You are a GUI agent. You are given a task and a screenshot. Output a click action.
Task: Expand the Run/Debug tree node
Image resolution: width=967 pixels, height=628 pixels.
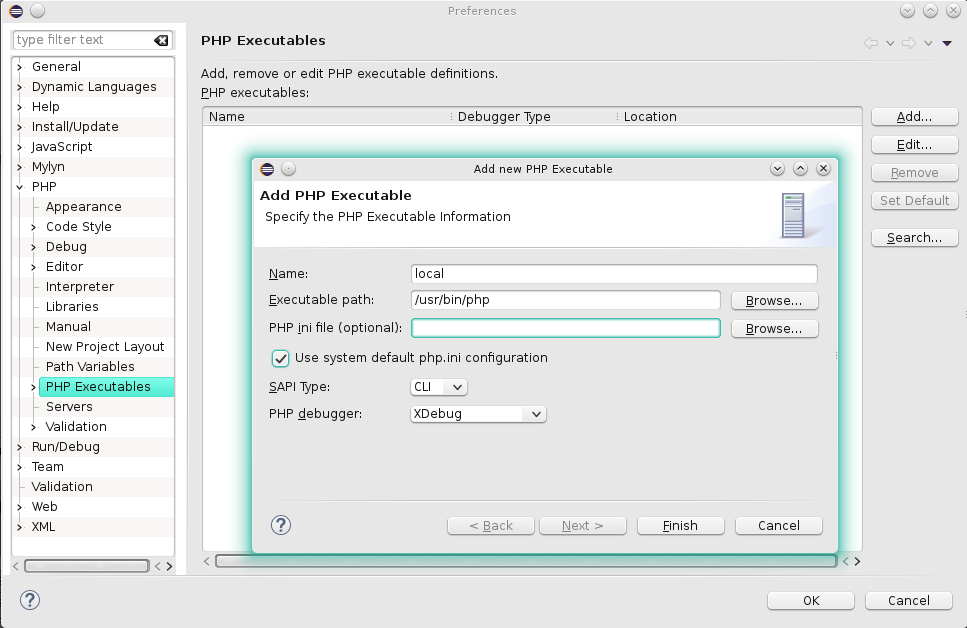click(20, 447)
